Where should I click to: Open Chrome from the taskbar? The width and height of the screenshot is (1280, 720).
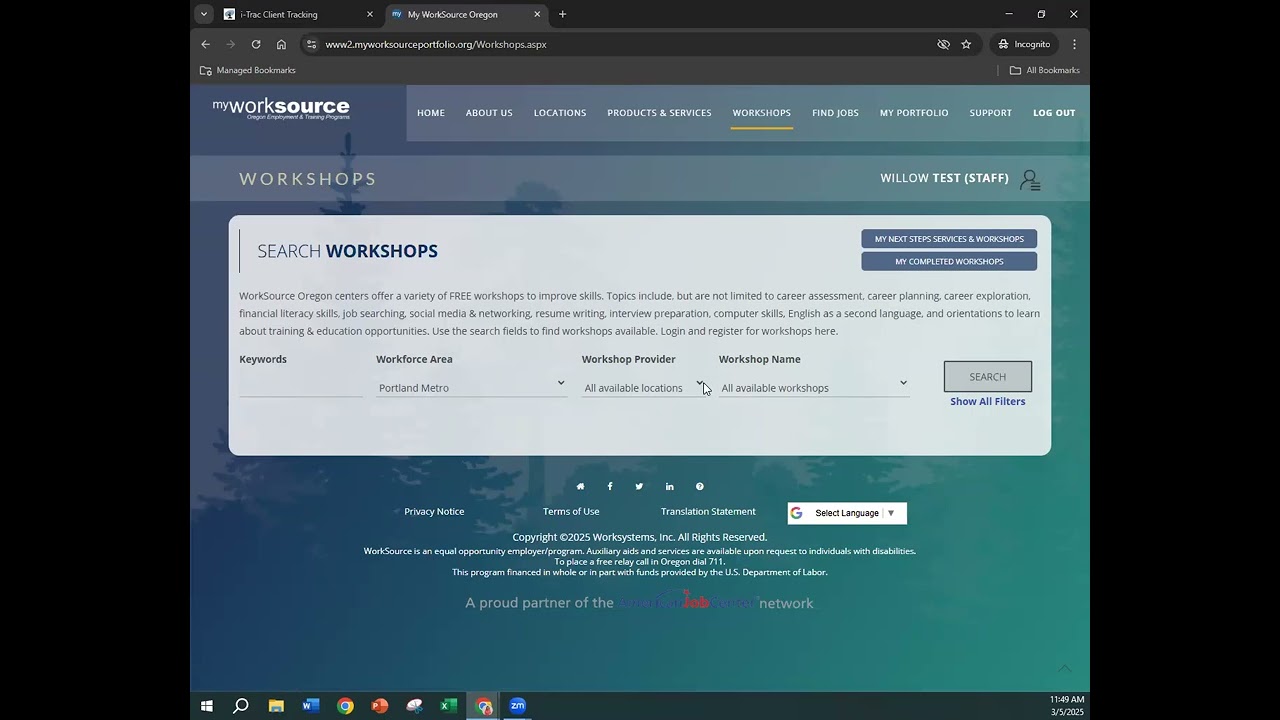(345, 706)
